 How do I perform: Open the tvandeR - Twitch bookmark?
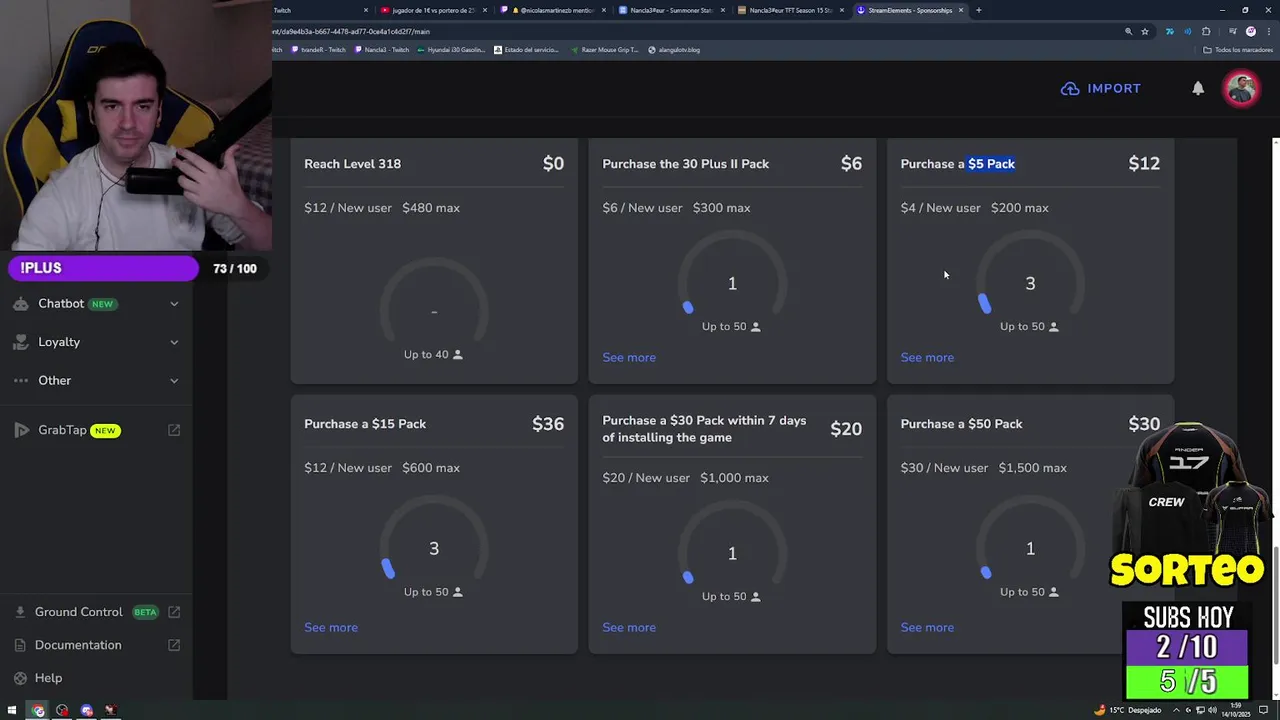pos(319,50)
